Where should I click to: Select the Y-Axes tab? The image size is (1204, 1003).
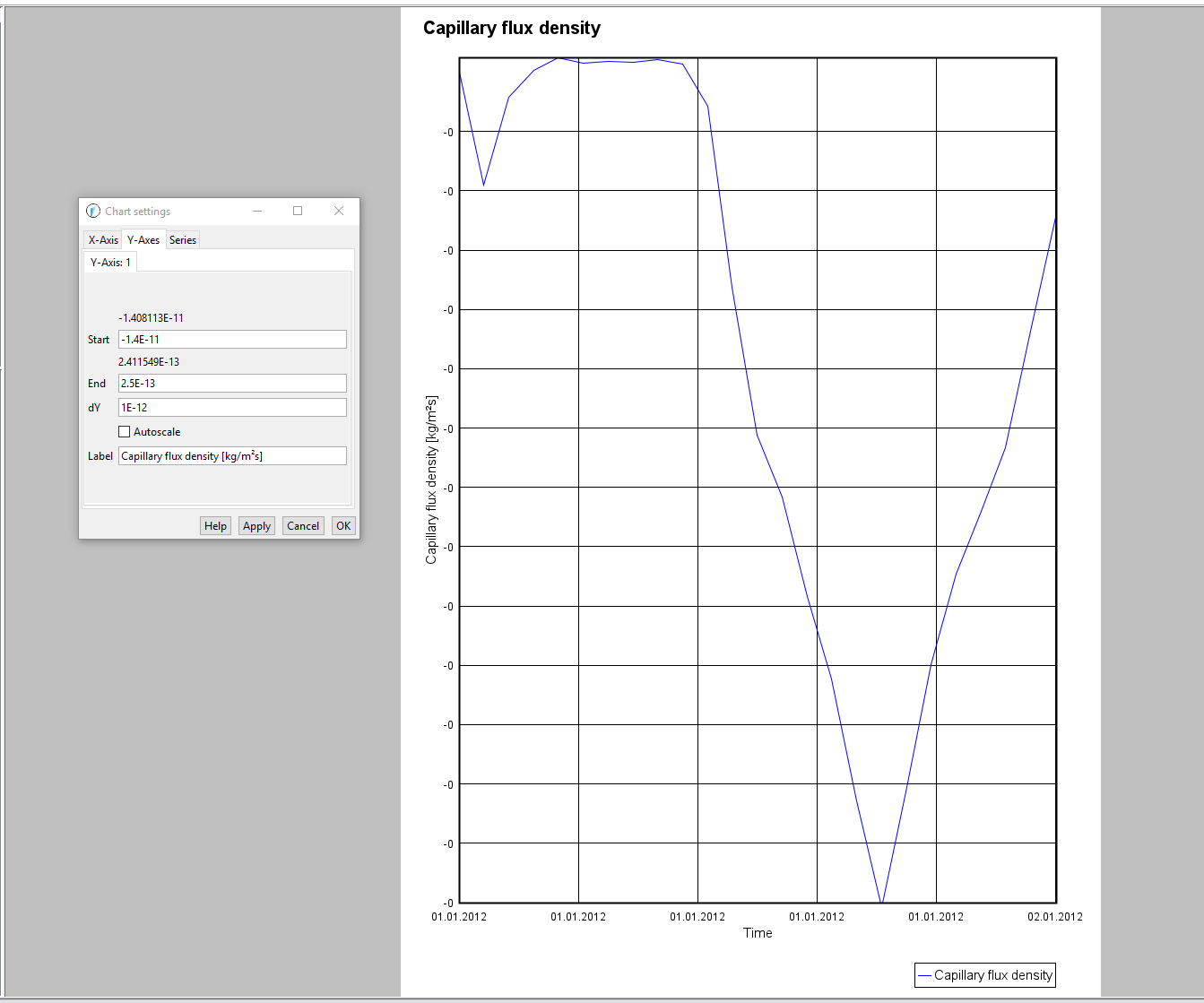click(143, 240)
